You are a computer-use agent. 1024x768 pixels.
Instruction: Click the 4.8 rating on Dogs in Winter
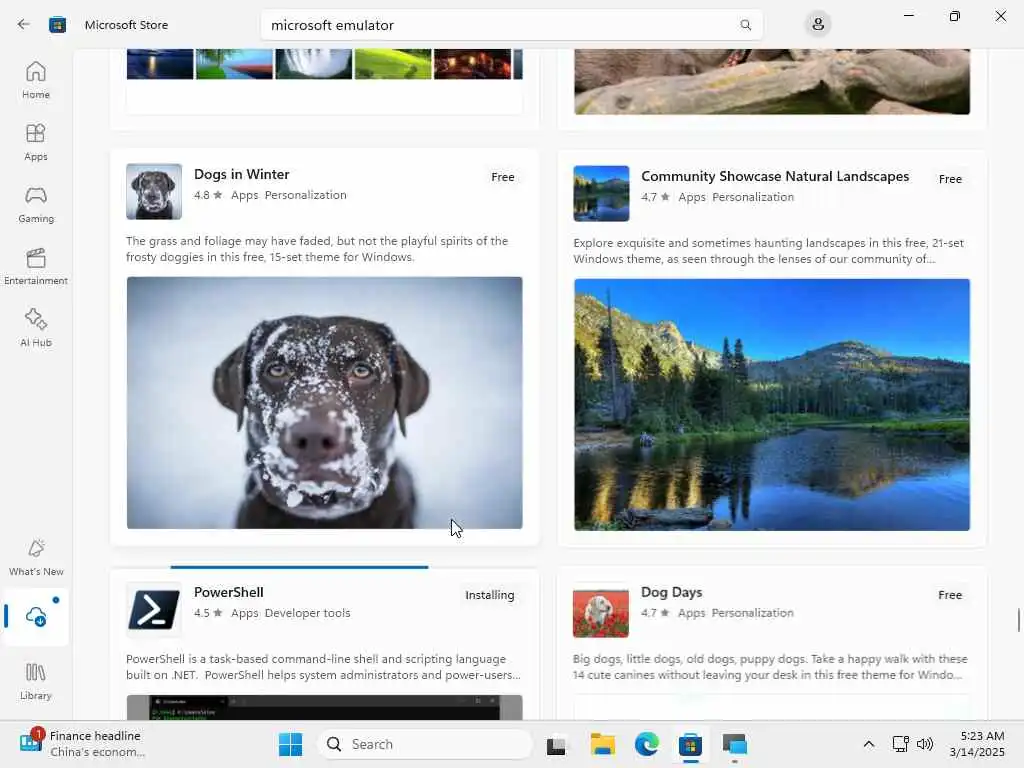pyautogui.click(x=208, y=195)
